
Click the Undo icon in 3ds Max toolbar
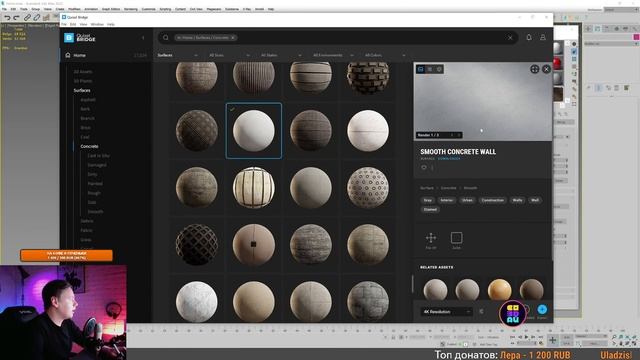click(7, 17)
